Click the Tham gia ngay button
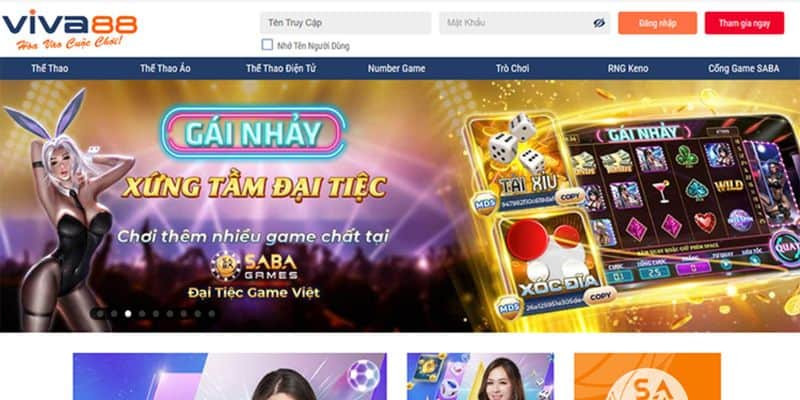This screenshot has height=400, width=800. point(744,23)
